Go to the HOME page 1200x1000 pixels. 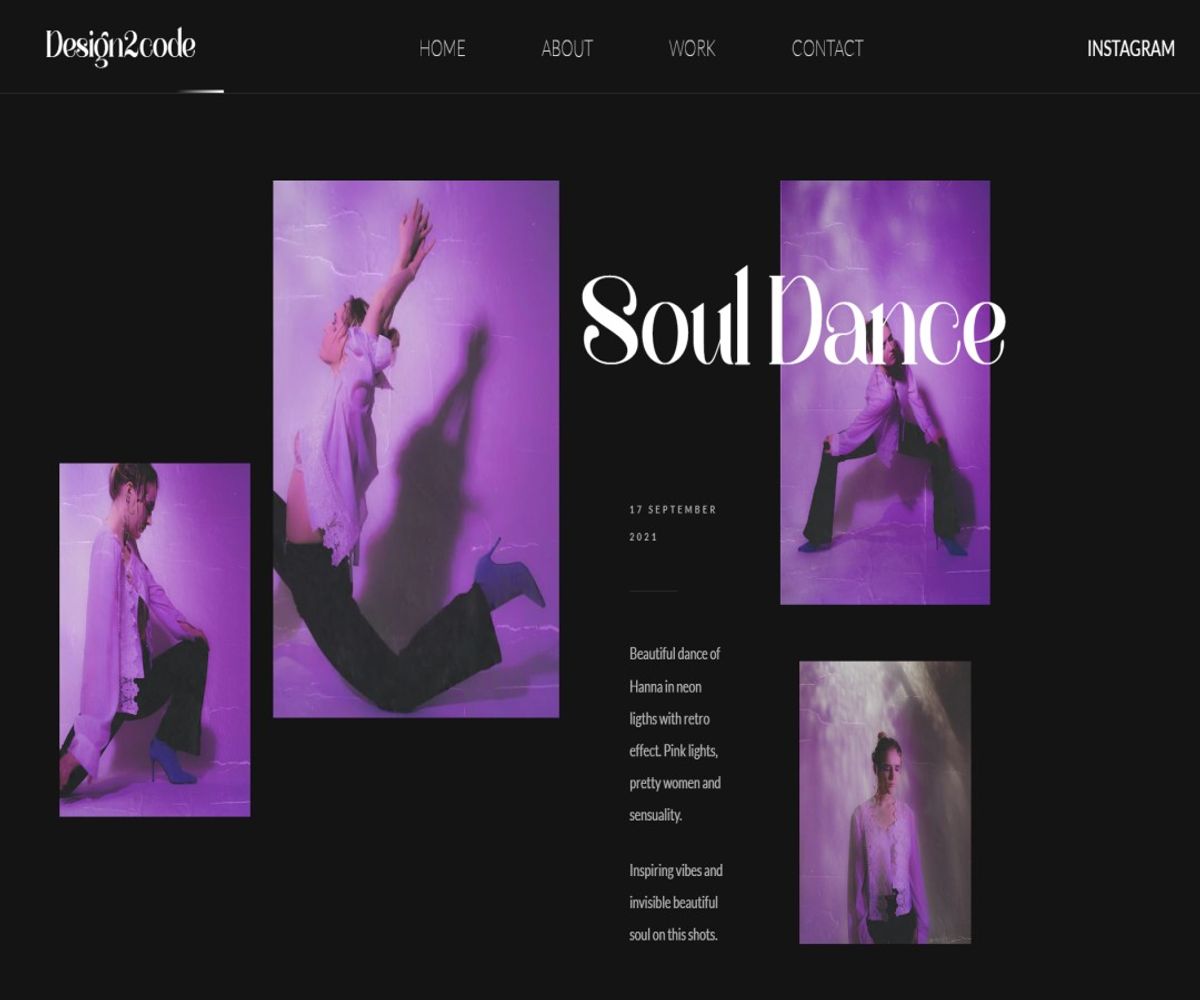click(x=442, y=48)
